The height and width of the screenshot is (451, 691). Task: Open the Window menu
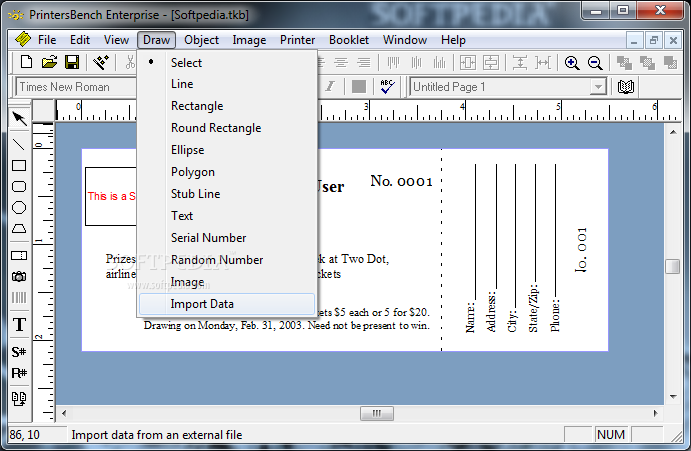click(x=405, y=40)
